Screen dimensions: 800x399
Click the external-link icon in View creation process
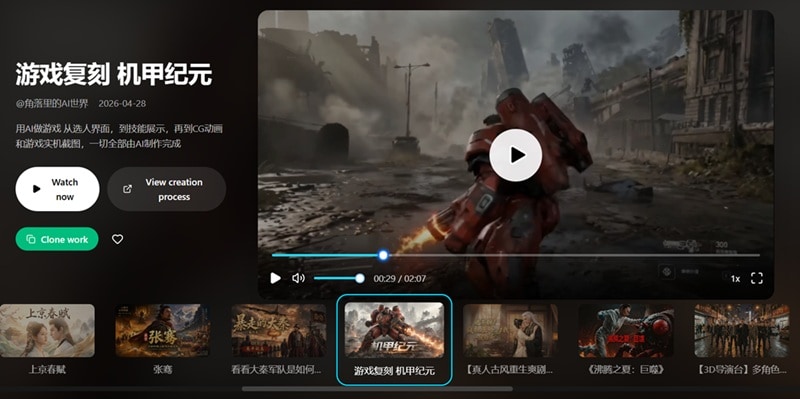point(128,189)
